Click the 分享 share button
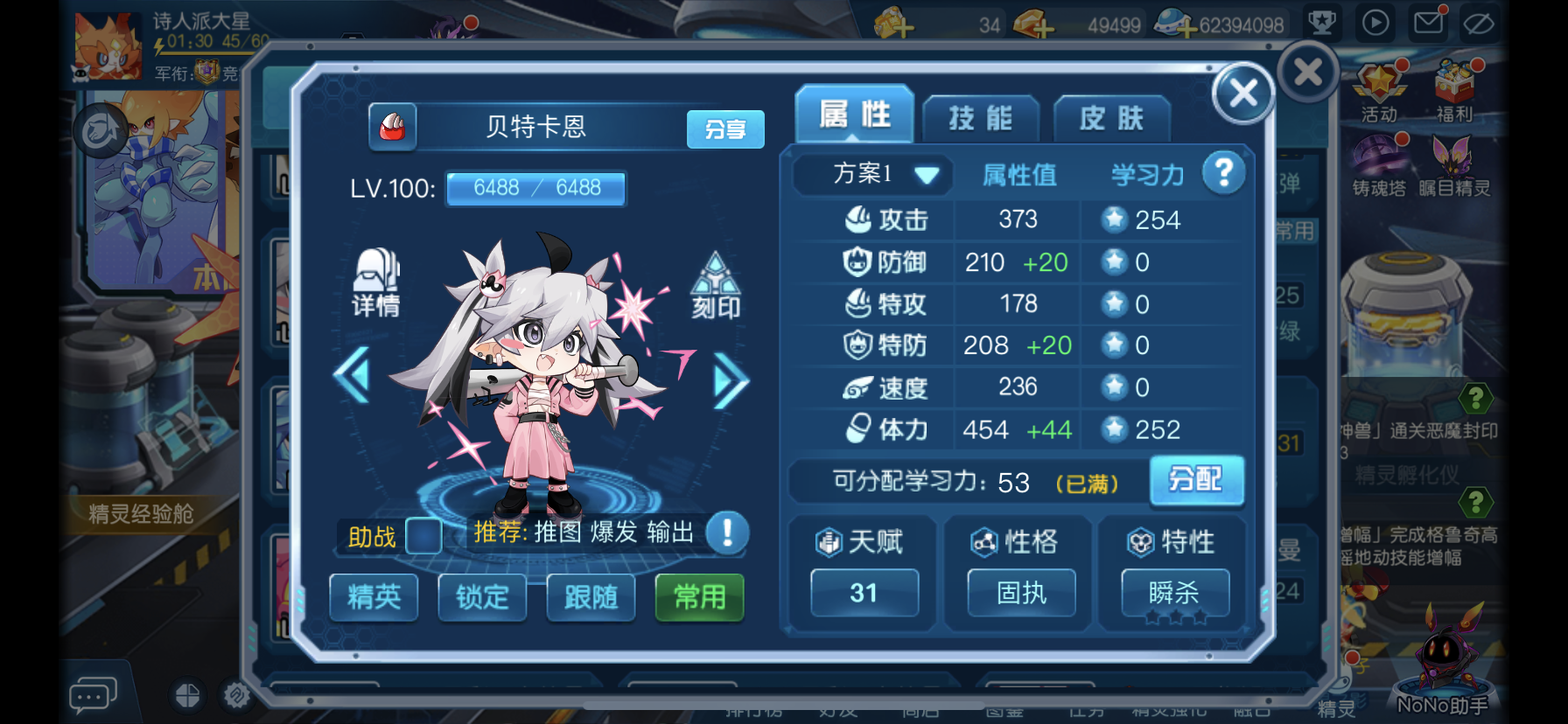Viewport: 1568px width, 724px height. [725, 129]
